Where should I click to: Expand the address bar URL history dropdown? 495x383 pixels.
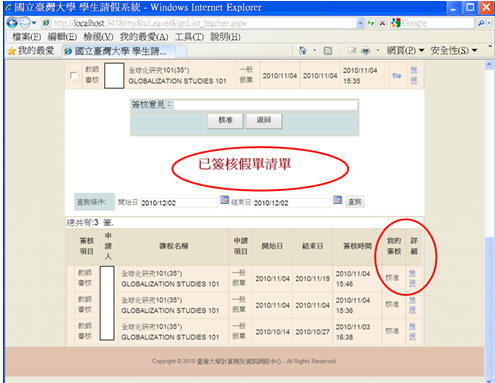(x=360, y=23)
